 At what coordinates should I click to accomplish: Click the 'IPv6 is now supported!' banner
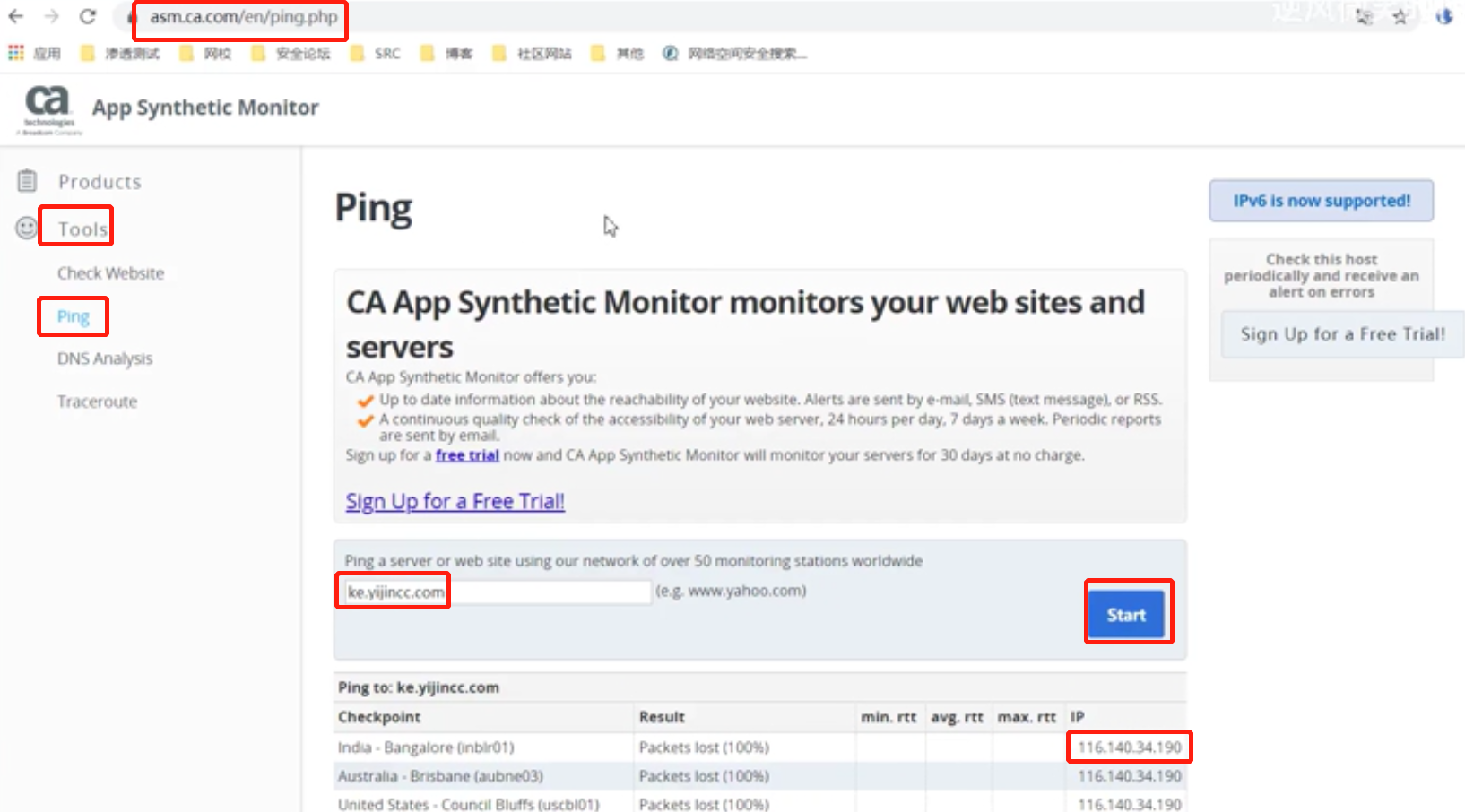pos(1322,201)
